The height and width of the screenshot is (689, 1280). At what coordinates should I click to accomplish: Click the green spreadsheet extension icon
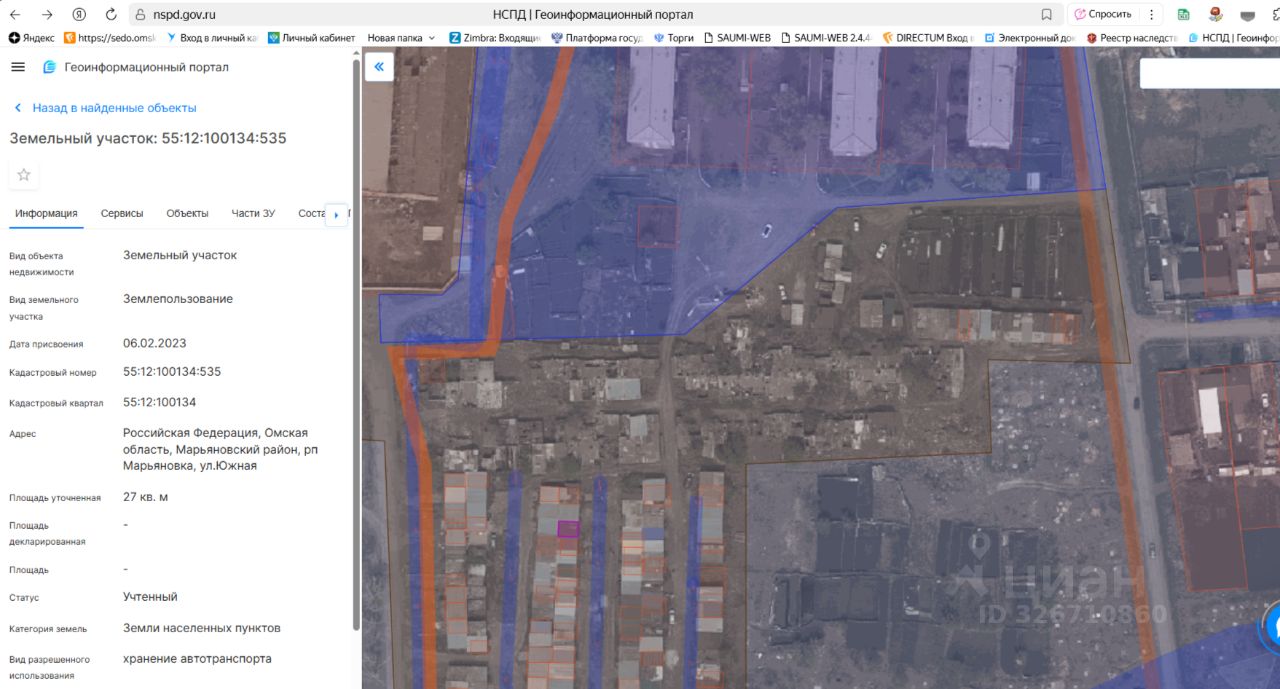(1184, 15)
